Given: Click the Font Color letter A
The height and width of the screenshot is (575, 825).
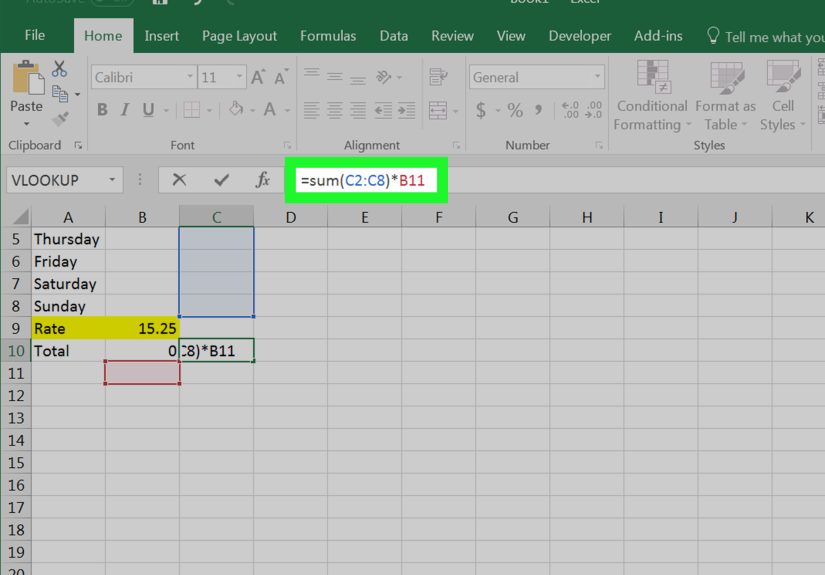Looking at the screenshot, I should [x=270, y=109].
